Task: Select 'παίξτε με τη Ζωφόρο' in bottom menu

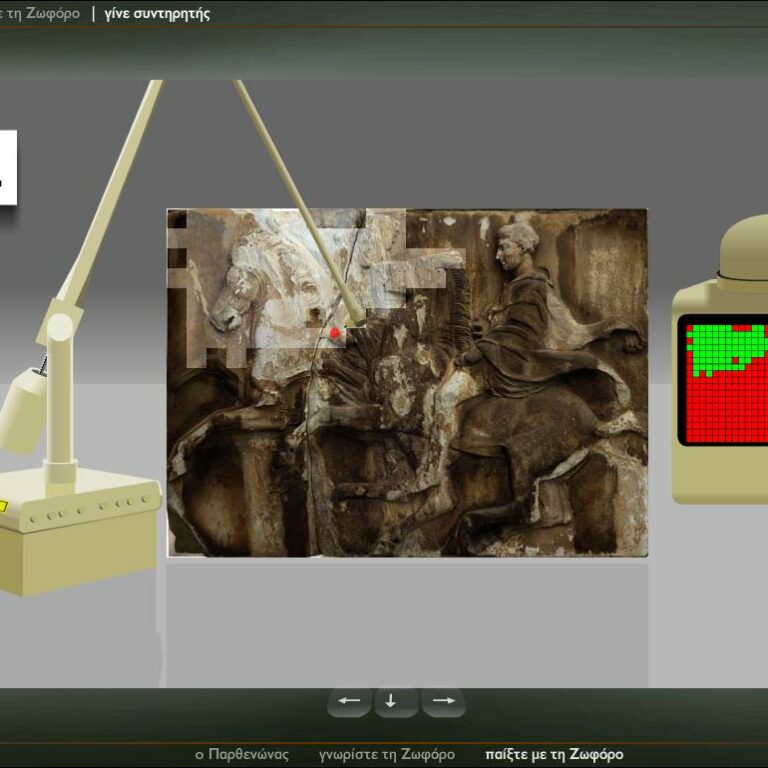Action: [554, 754]
